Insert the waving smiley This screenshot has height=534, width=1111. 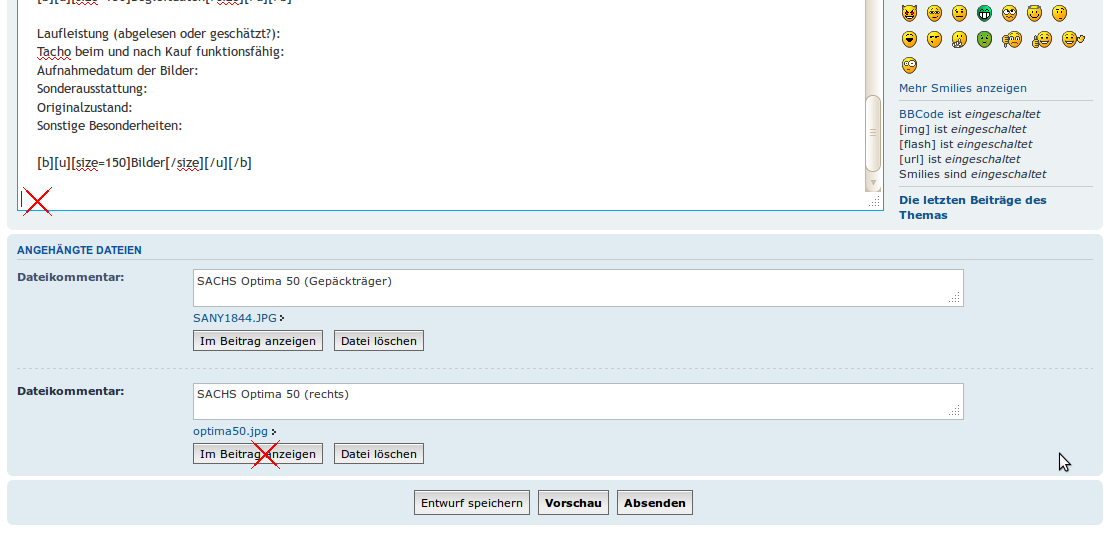(1073, 39)
